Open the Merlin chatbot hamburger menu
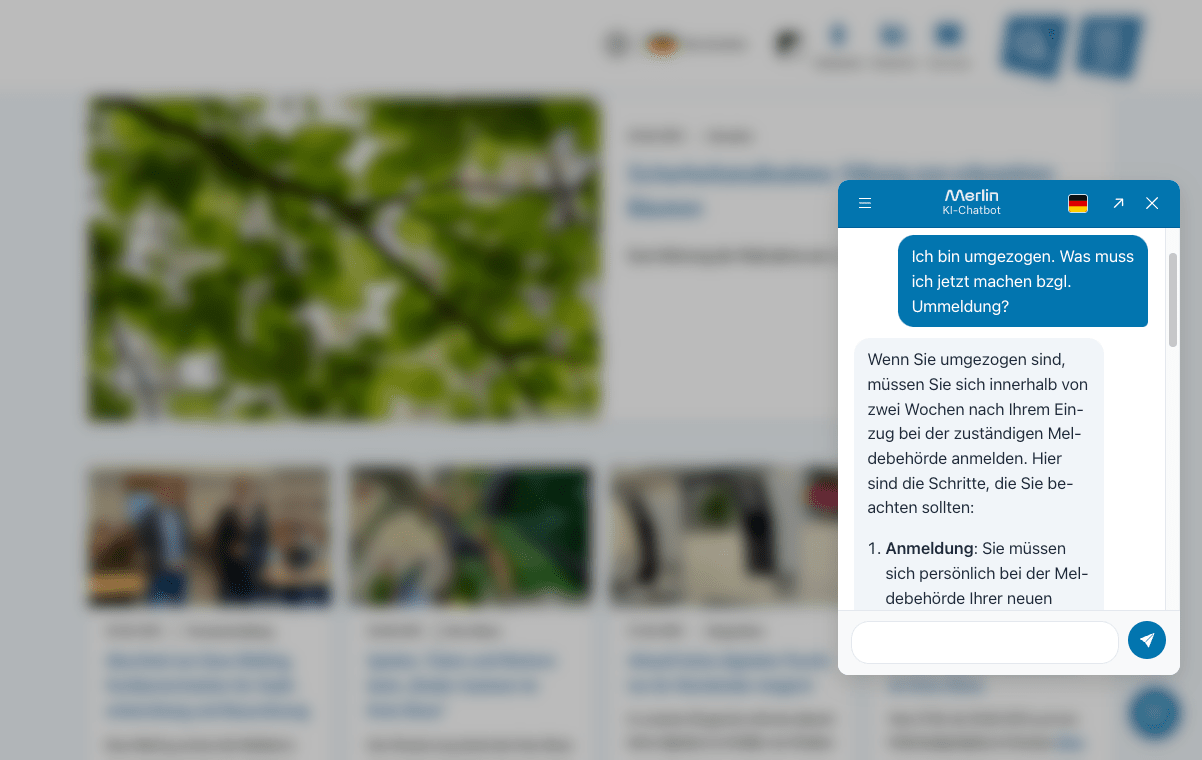1202x760 pixels. (x=865, y=203)
